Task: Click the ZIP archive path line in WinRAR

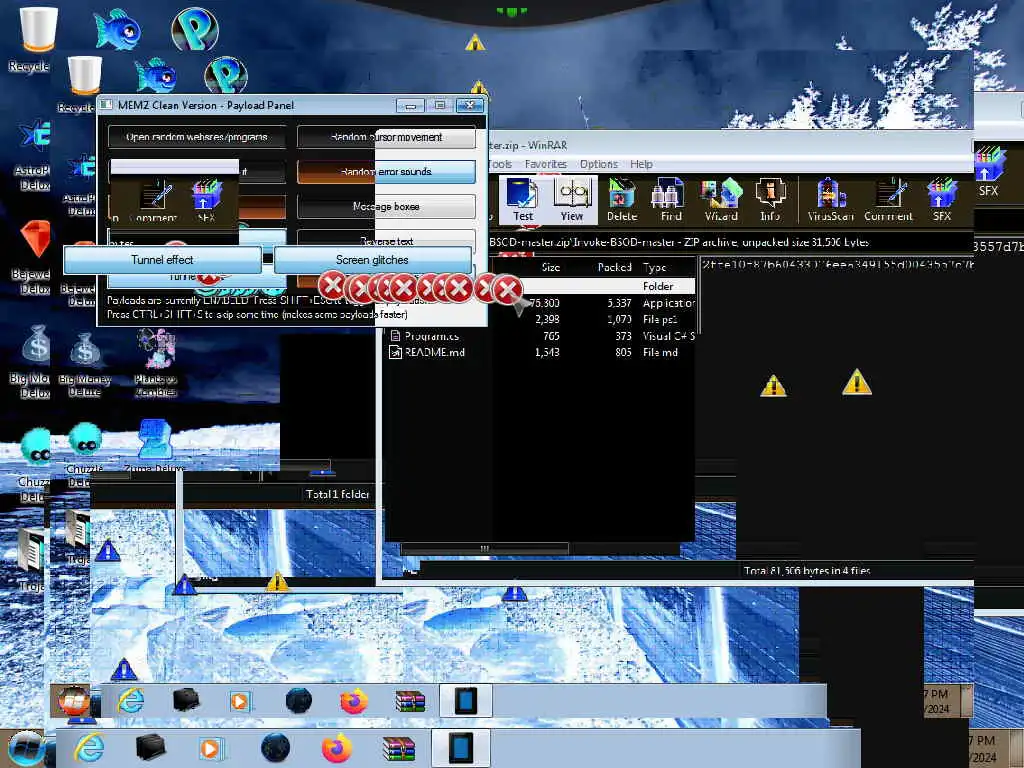Action: tap(679, 242)
